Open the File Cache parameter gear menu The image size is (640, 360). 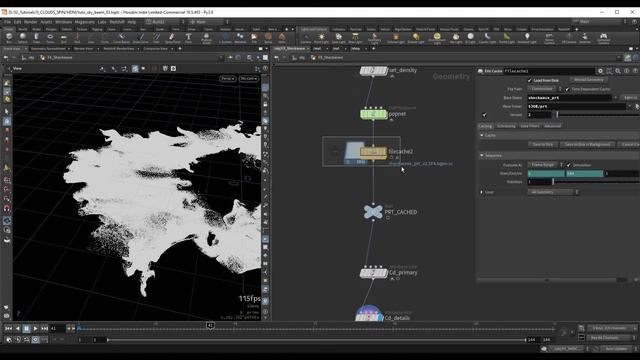(600, 71)
